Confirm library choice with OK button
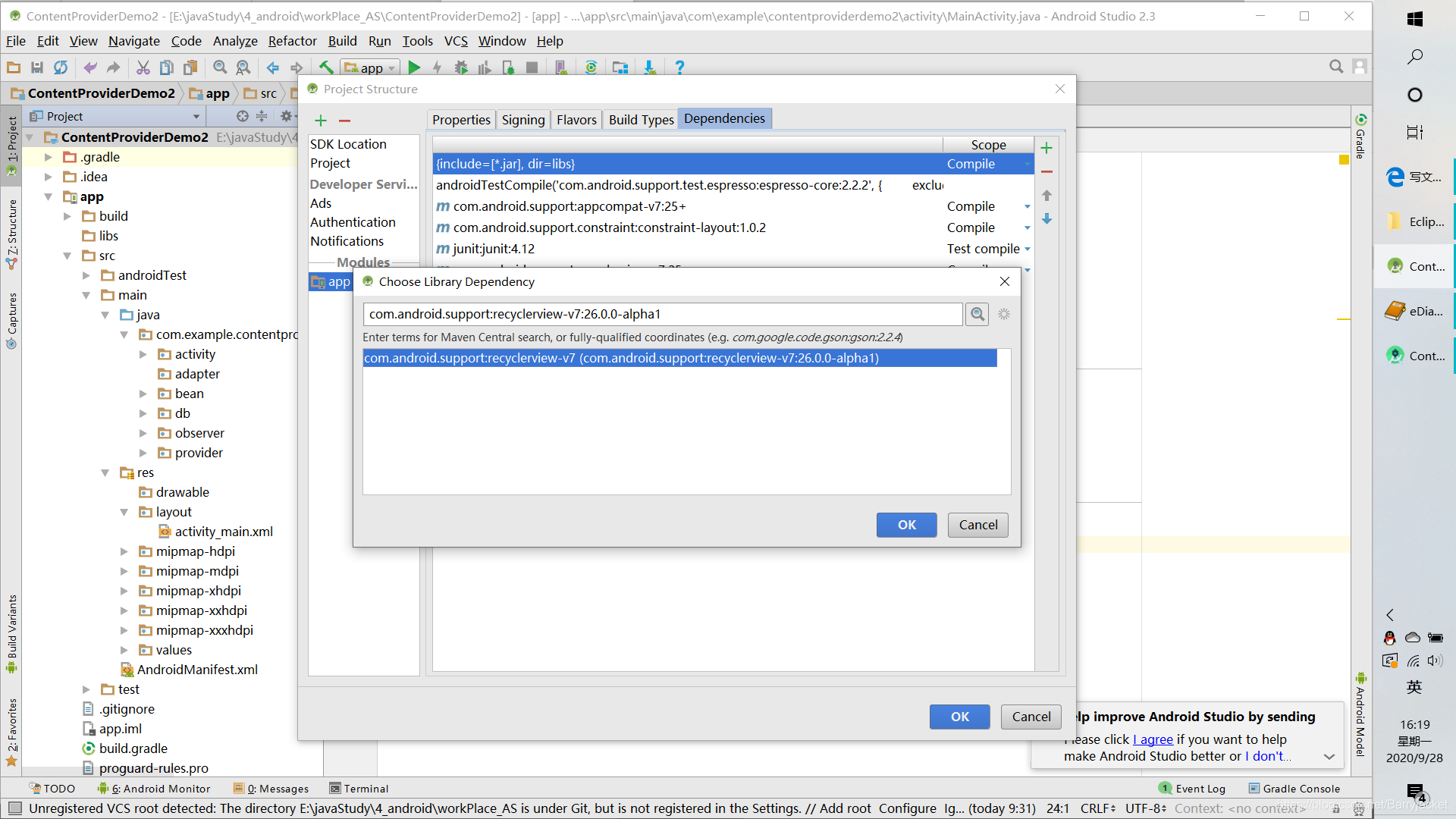The height and width of the screenshot is (819, 1456). [x=906, y=525]
